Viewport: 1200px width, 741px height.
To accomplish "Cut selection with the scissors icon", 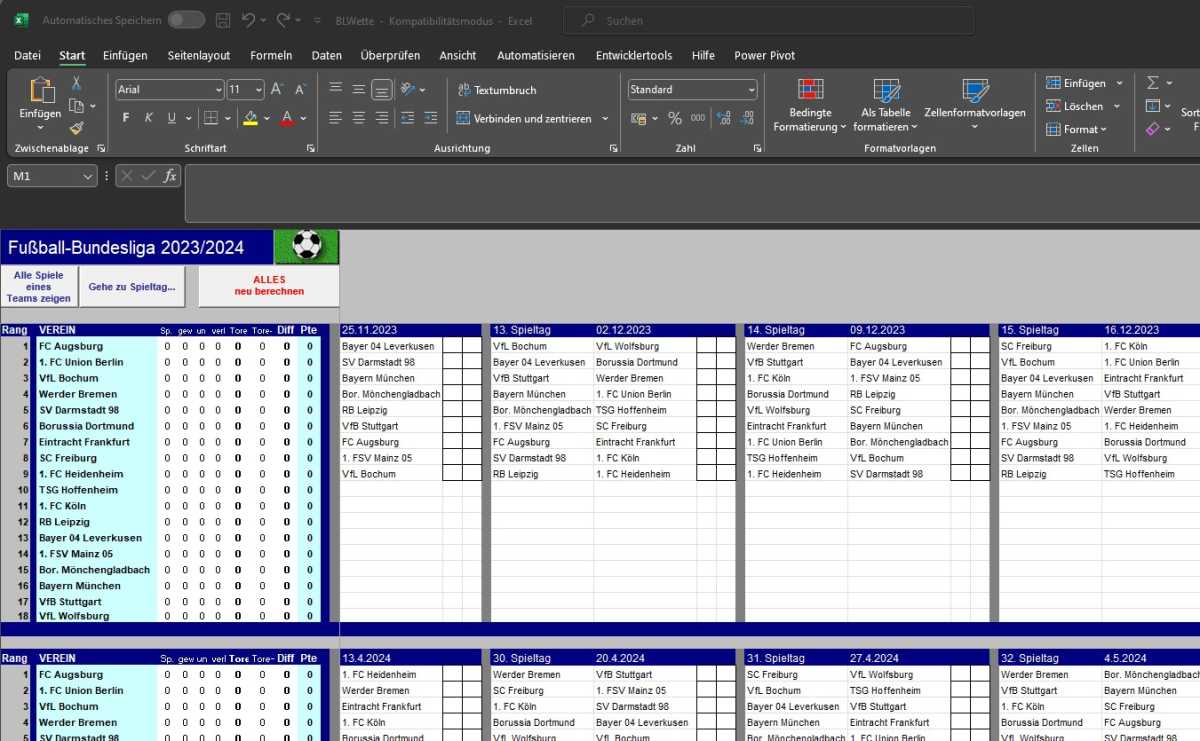I will (76, 83).
